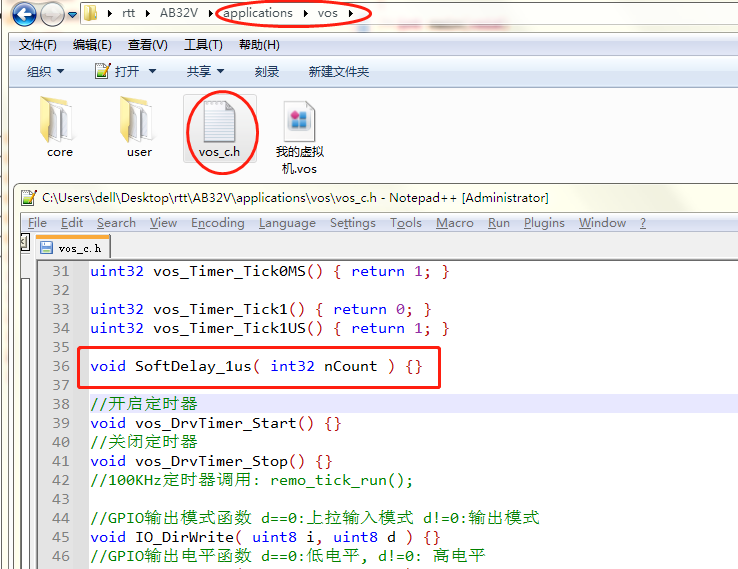This screenshot has width=738, height=569.
Task: Select applications in address breadcrumb
Action: pos(258,13)
